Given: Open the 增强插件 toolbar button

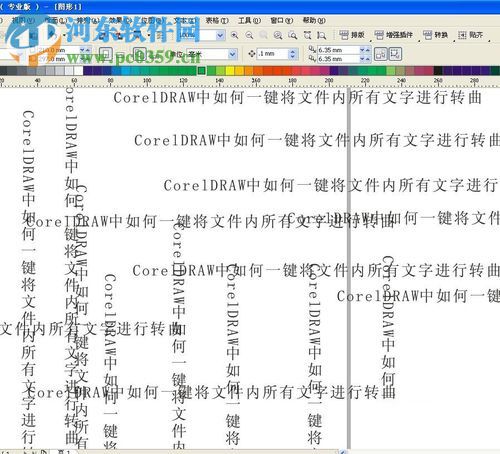Looking at the screenshot, I should coord(394,35).
